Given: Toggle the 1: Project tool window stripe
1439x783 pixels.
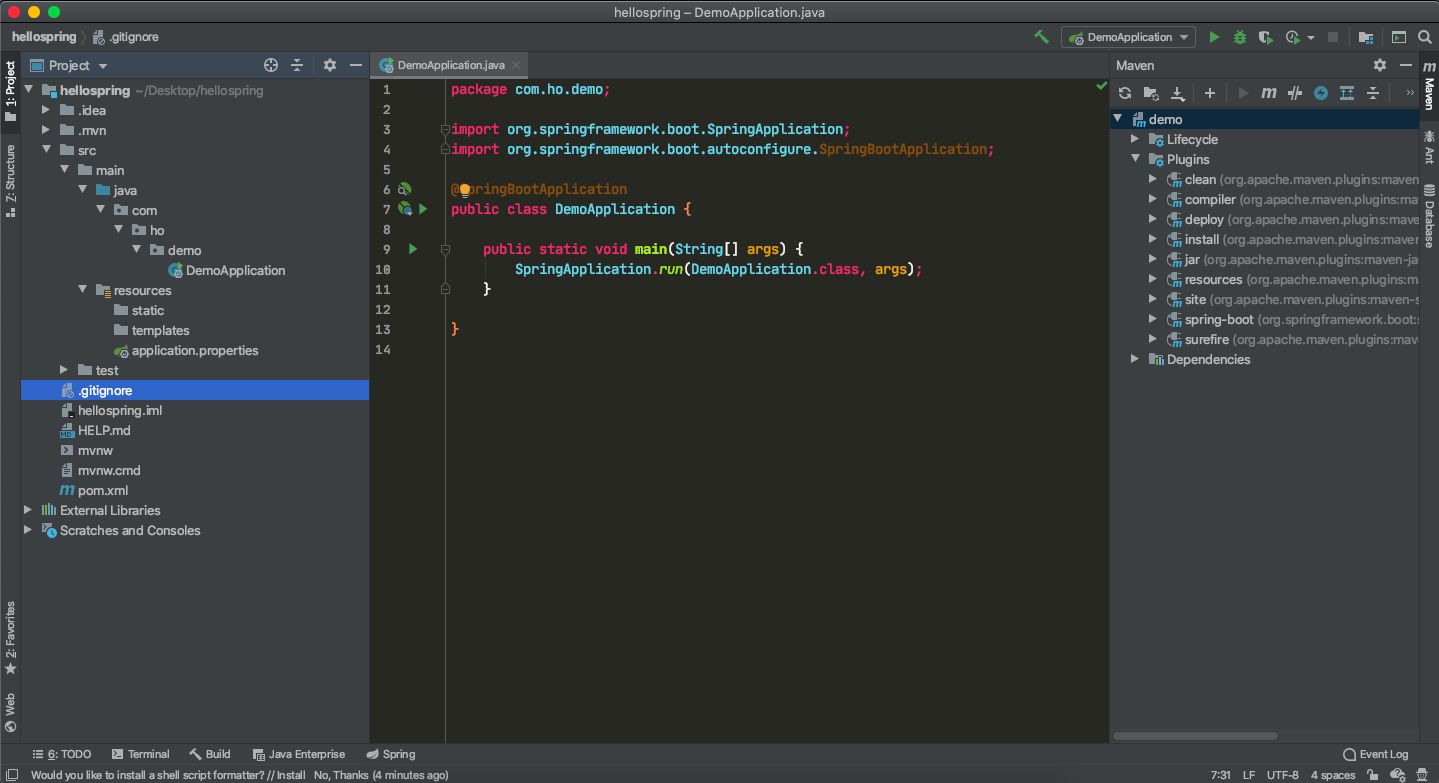Looking at the screenshot, I should click(x=10, y=92).
